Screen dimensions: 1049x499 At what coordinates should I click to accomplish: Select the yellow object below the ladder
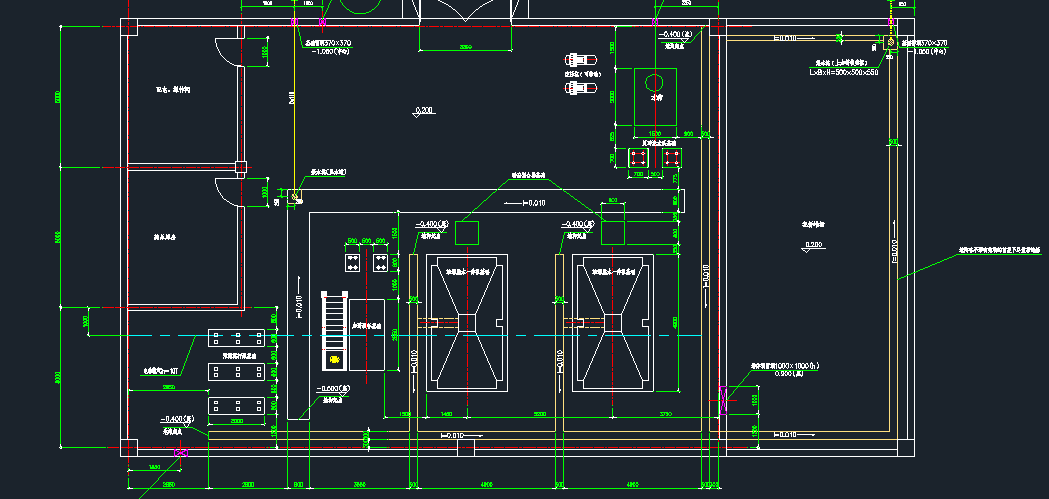pyautogui.click(x=334, y=359)
